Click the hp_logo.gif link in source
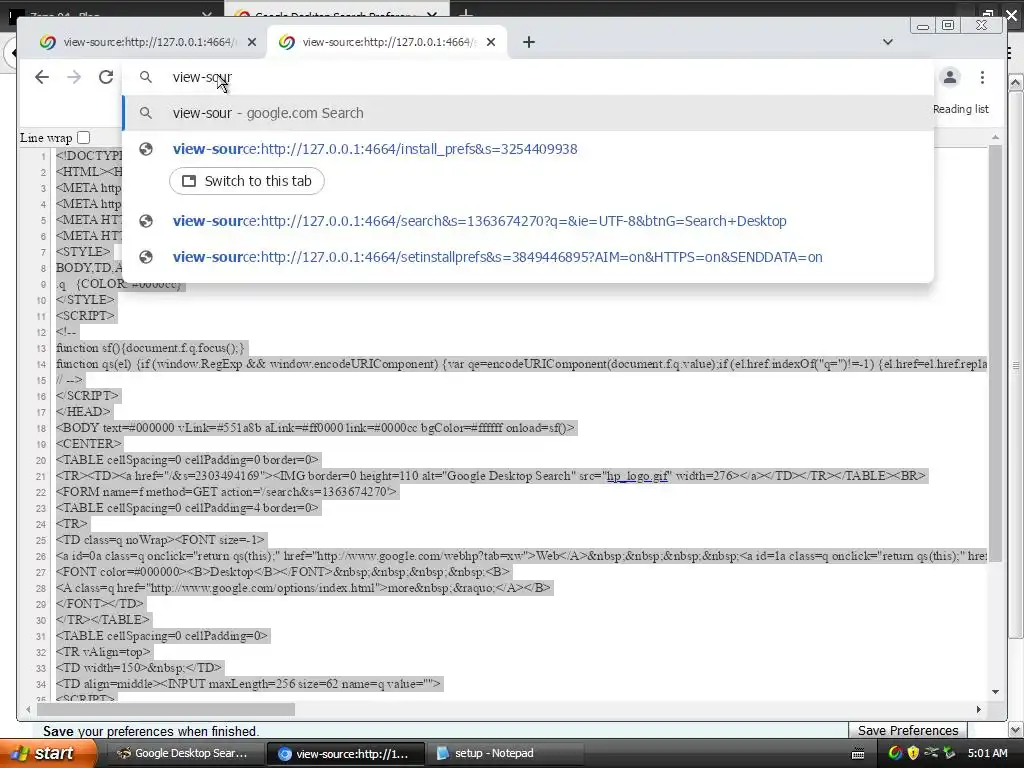 pyautogui.click(x=637, y=475)
